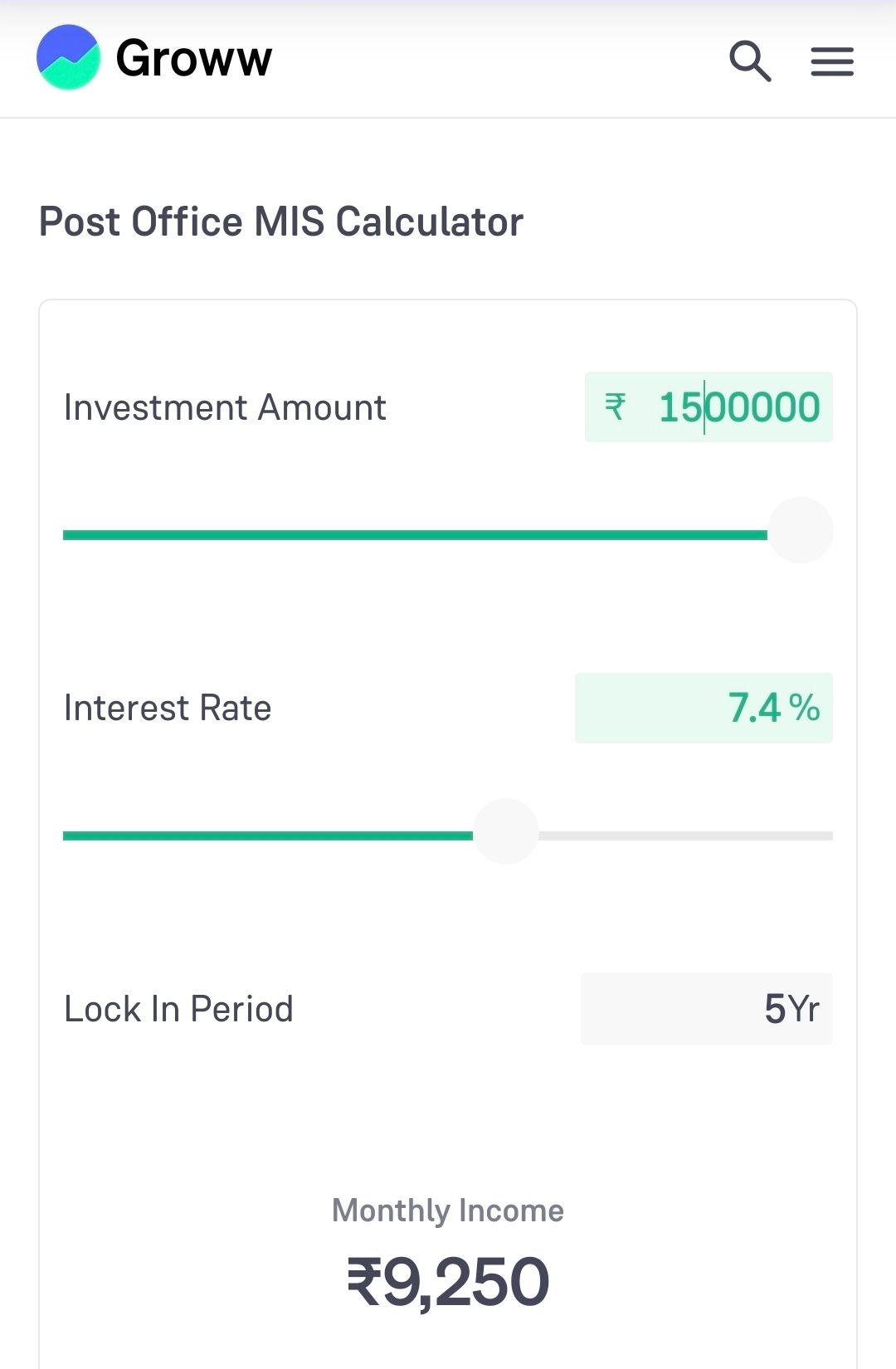Click the Interest Rate value field
The image size is (896, 1369).
click(704, 708)
